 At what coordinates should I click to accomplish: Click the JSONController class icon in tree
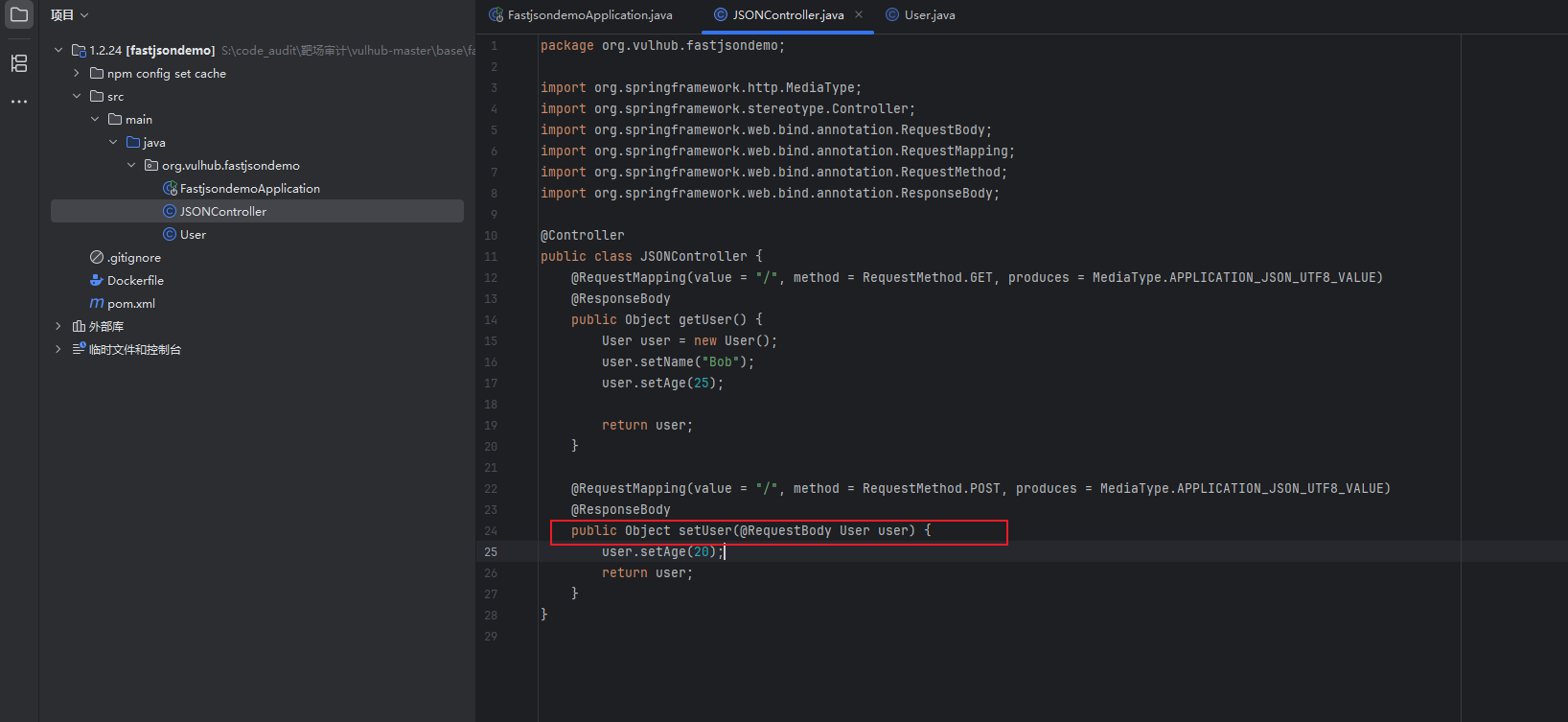(170, 211)
